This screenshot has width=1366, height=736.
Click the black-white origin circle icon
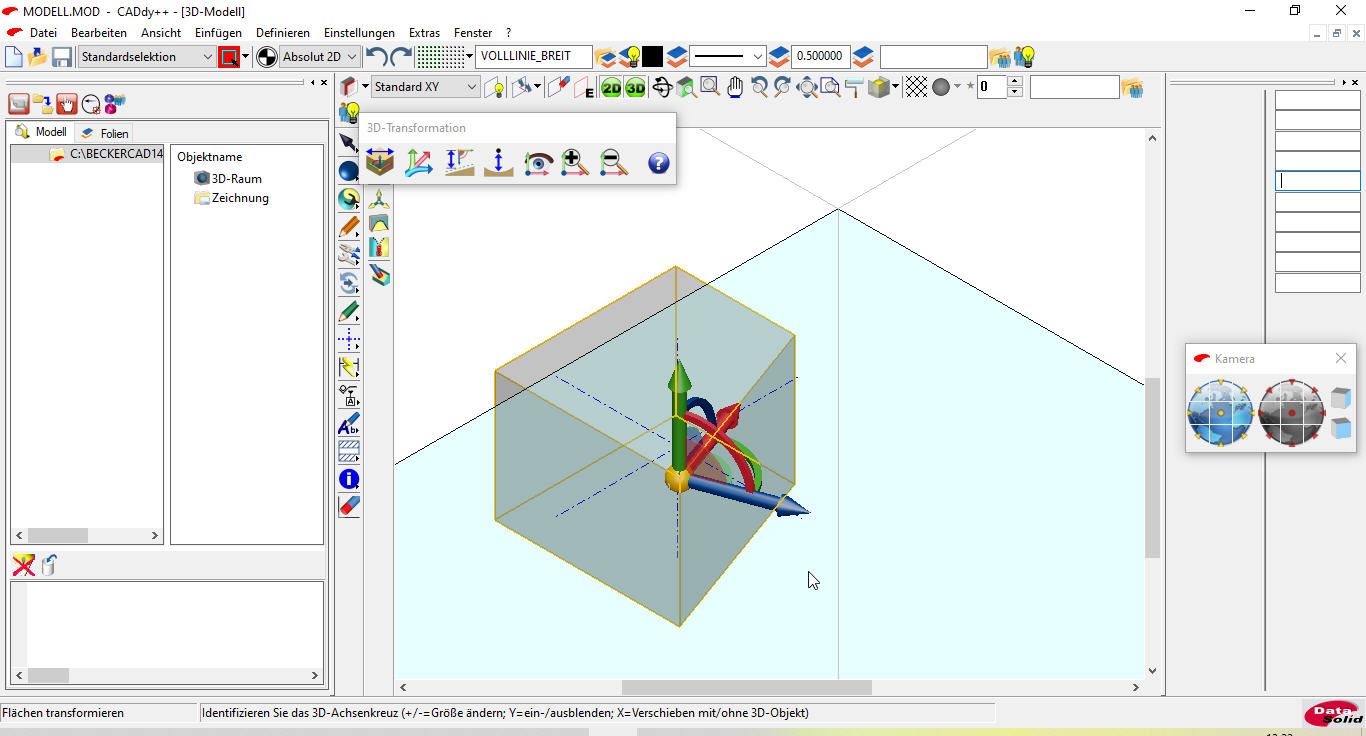(267, 57)
